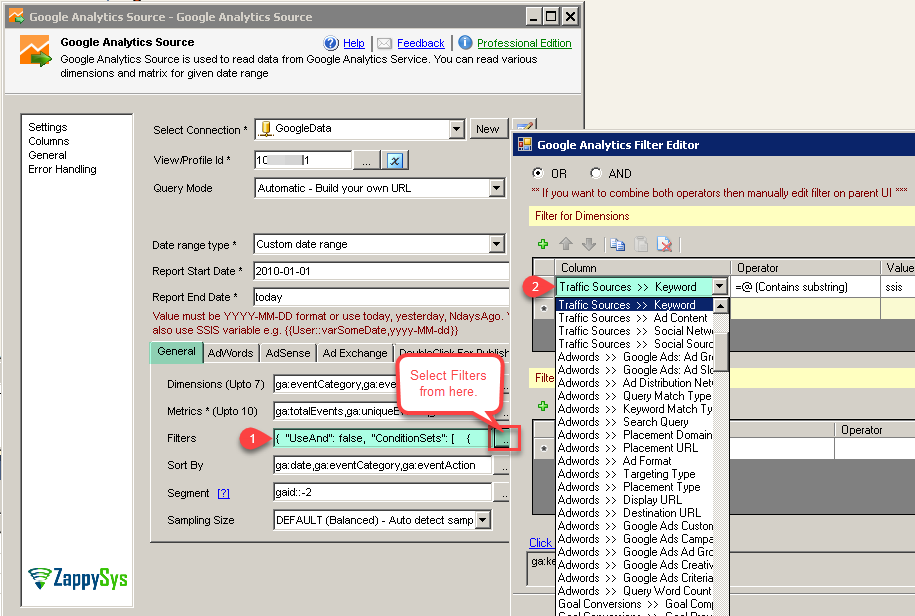
Task: Click the '=@ (Contains substring)' operator cell
Action: pos(805,287)
